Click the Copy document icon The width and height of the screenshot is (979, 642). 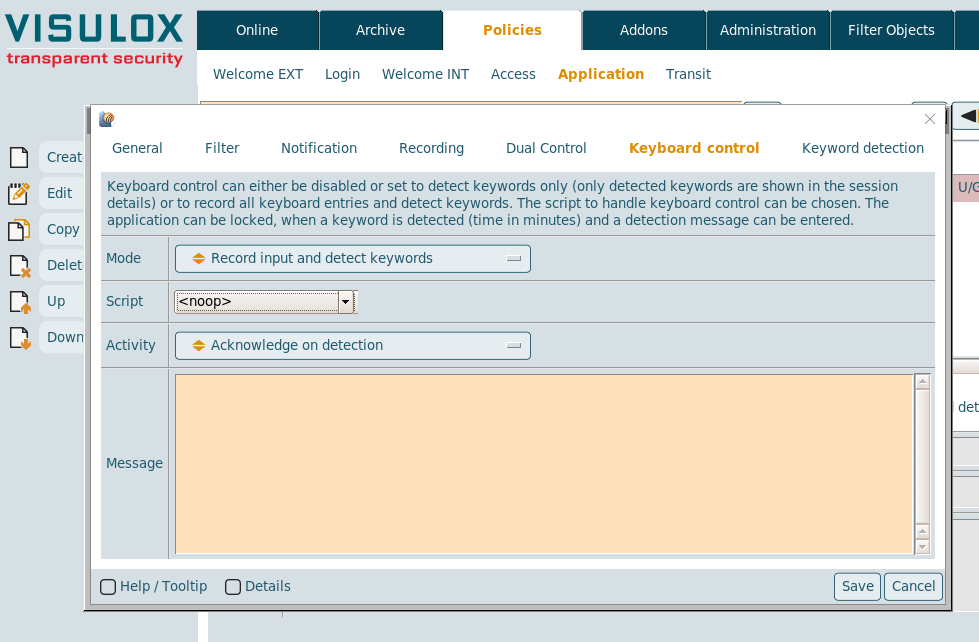coord(19,230)
